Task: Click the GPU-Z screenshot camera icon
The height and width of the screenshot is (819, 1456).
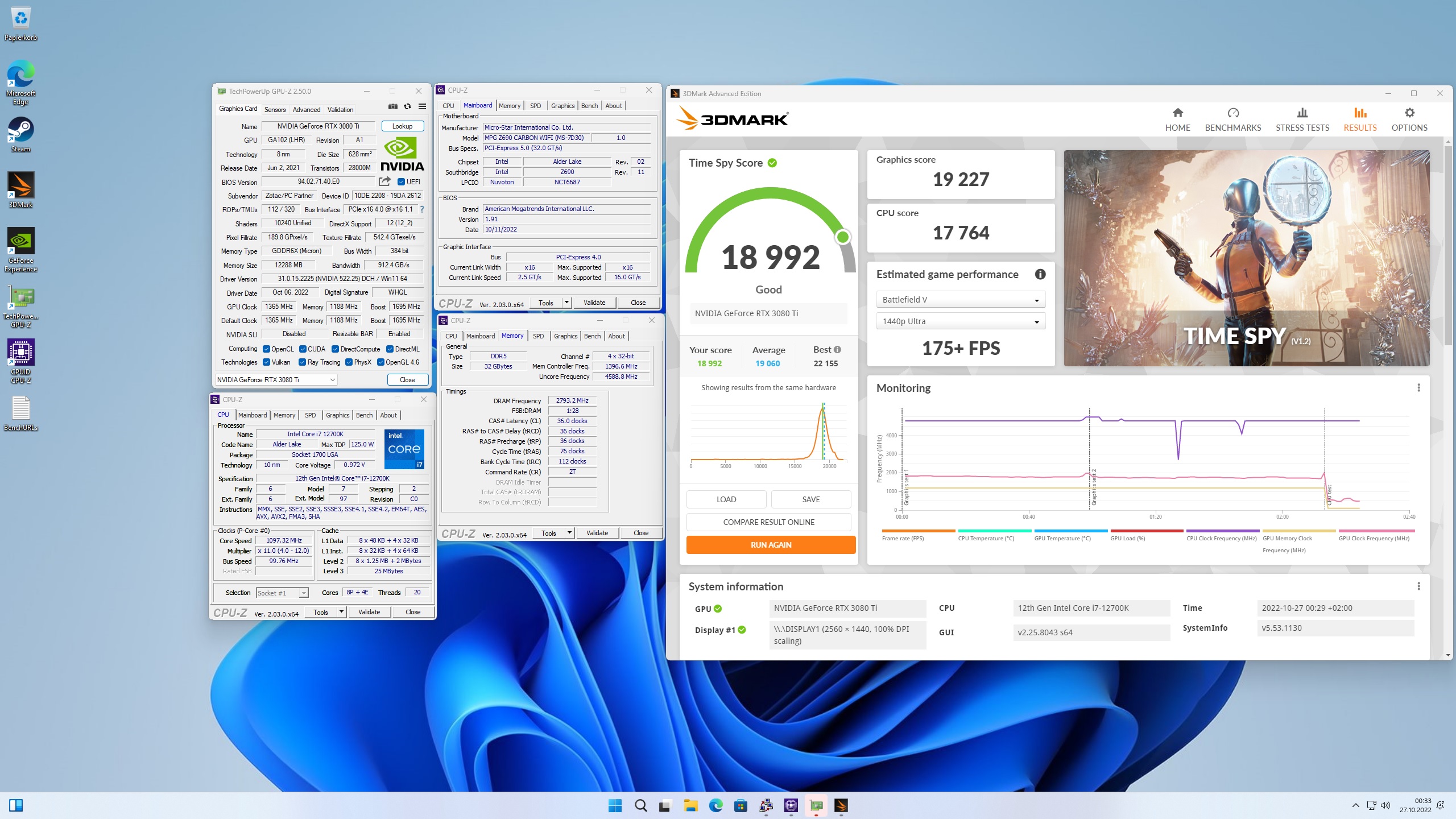Action: tap(393, 106)
